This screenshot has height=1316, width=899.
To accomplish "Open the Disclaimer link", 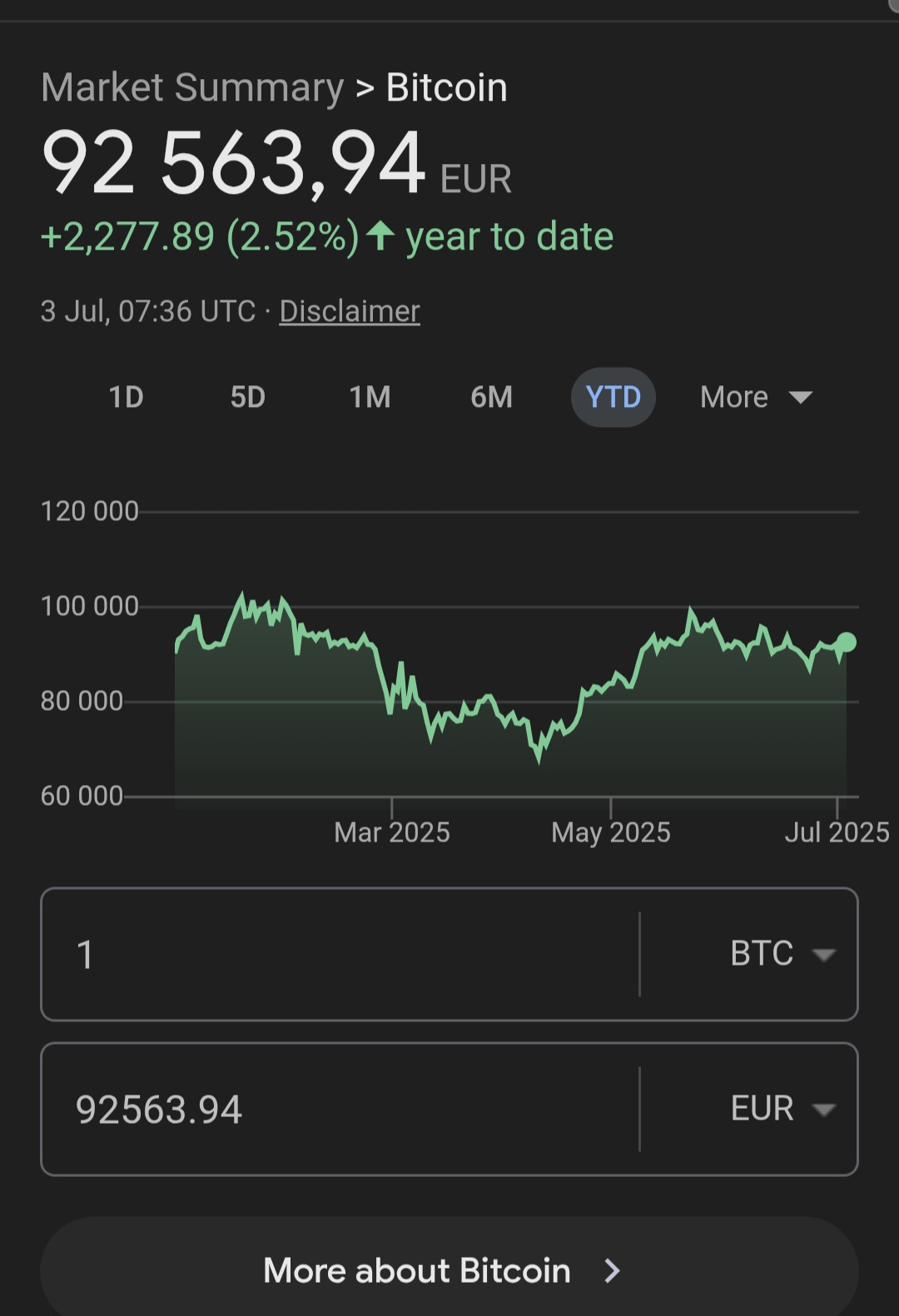I will click(x=350, y=311).
